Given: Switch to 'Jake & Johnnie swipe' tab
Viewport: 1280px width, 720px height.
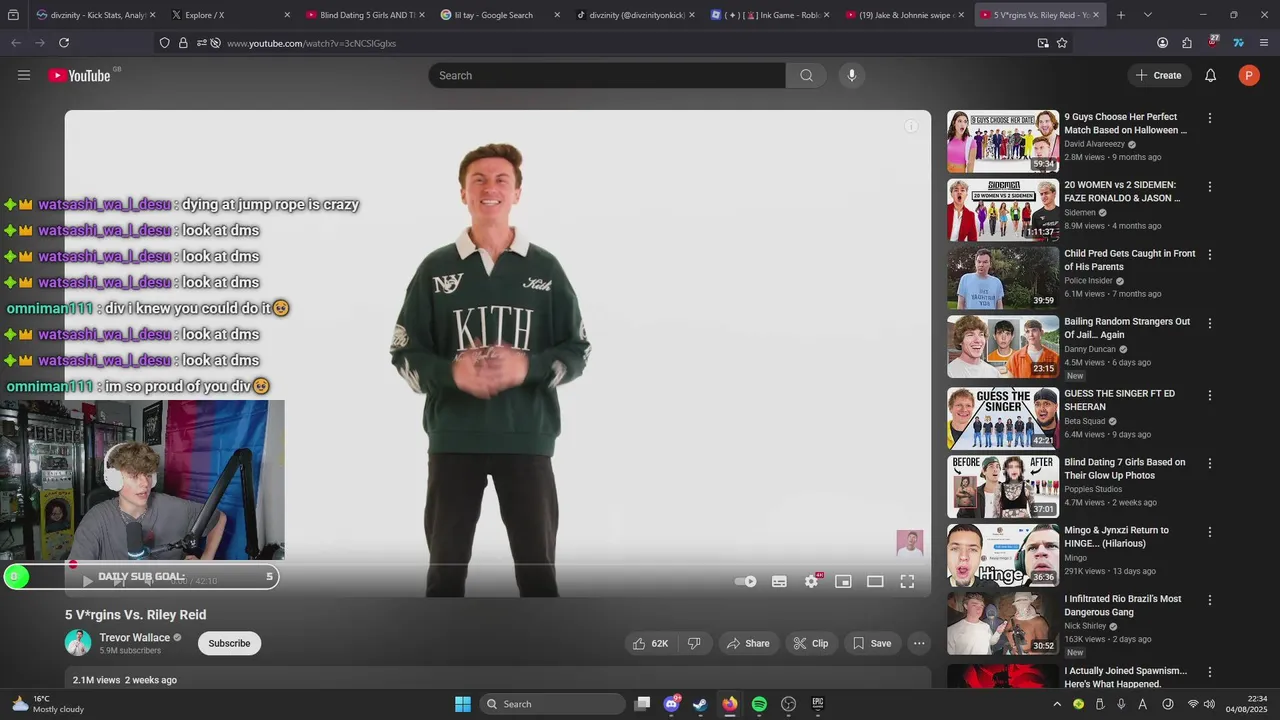Looking at the screenshot, I should point(907,15).
